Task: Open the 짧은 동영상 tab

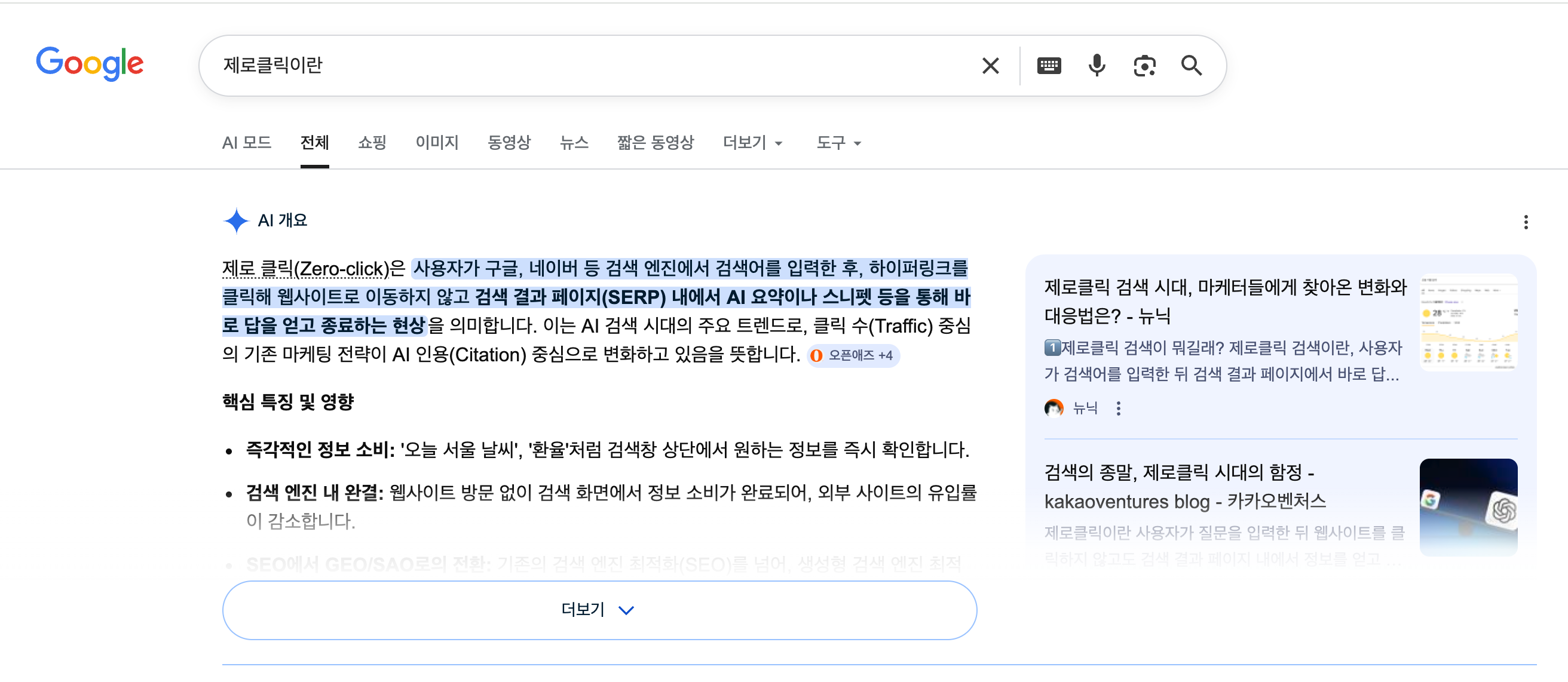Action: click(x=655, y=143)
